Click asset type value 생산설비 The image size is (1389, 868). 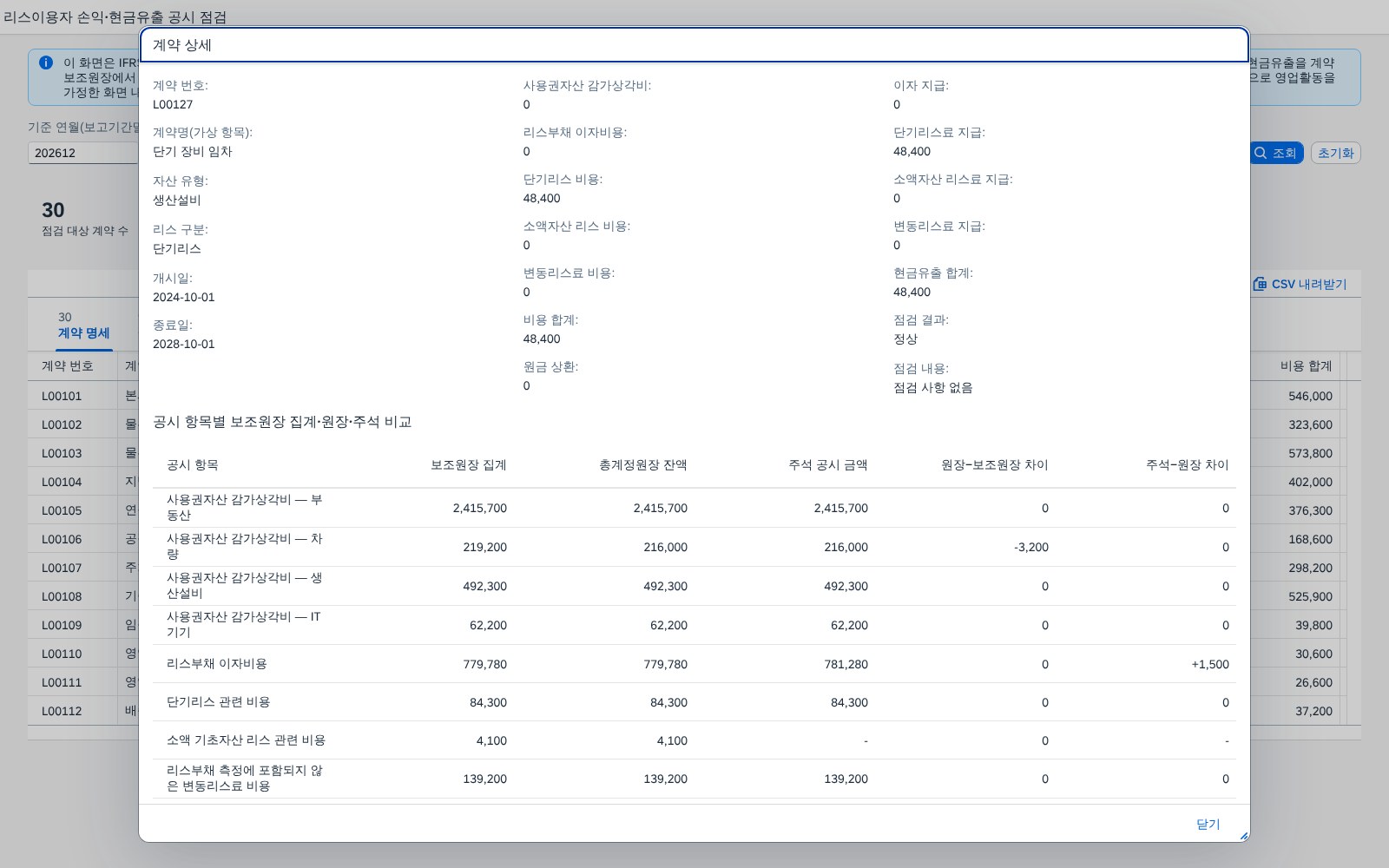pos(177,200)
